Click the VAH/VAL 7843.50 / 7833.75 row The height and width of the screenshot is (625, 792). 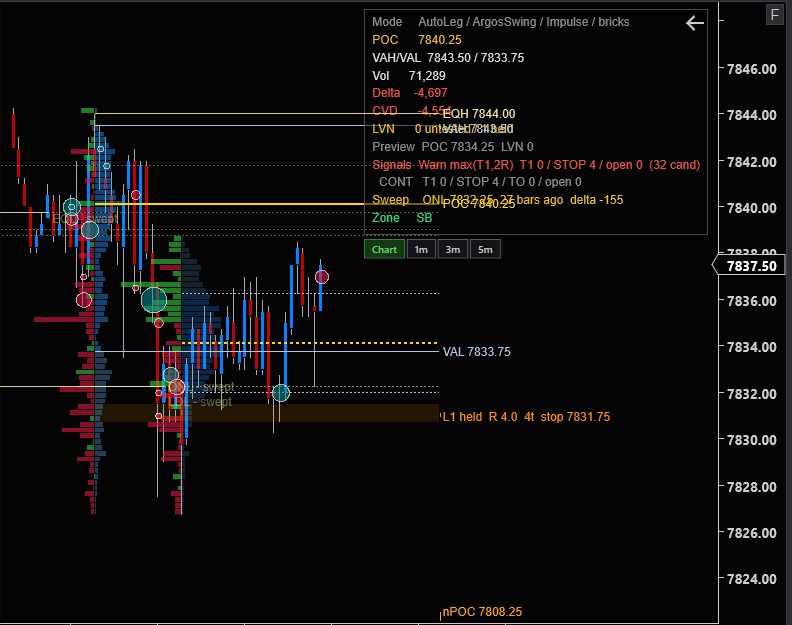[448, 58]
